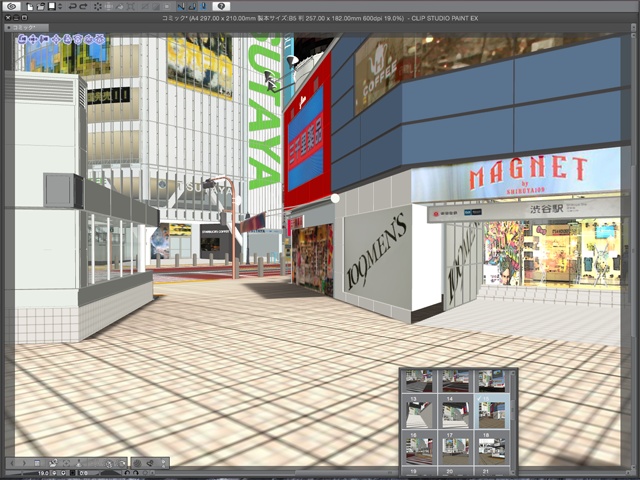Image resolution: width=640 pixels, height=480 pixels.
Task: Click scroll-down arrow of thumbnail panel
Action: pos(513,472)
